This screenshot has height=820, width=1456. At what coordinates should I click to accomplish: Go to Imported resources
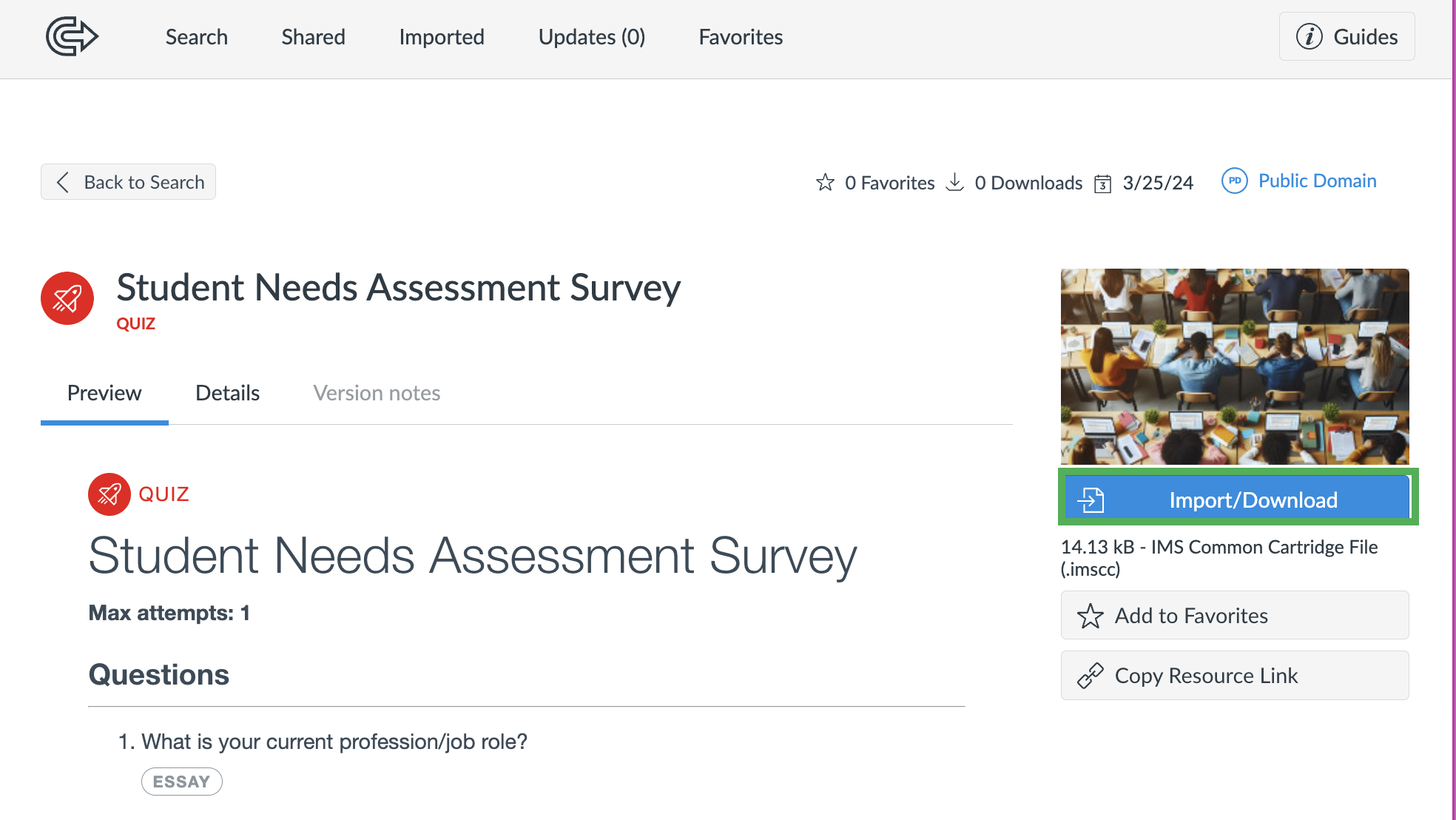click(442, 37)
